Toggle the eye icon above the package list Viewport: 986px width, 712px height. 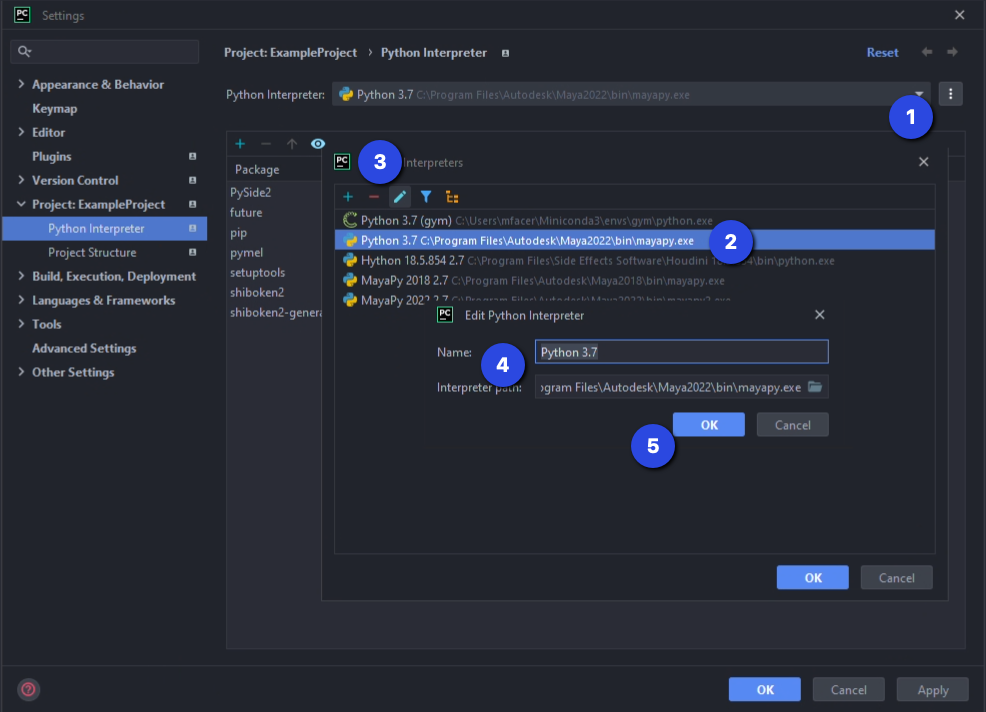(x=318, y=144)
